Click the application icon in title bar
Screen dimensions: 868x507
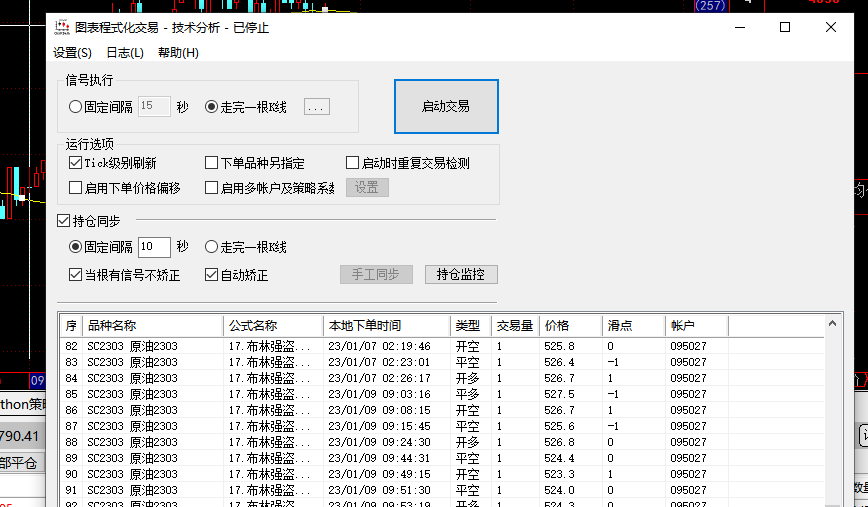click(62, 27)
